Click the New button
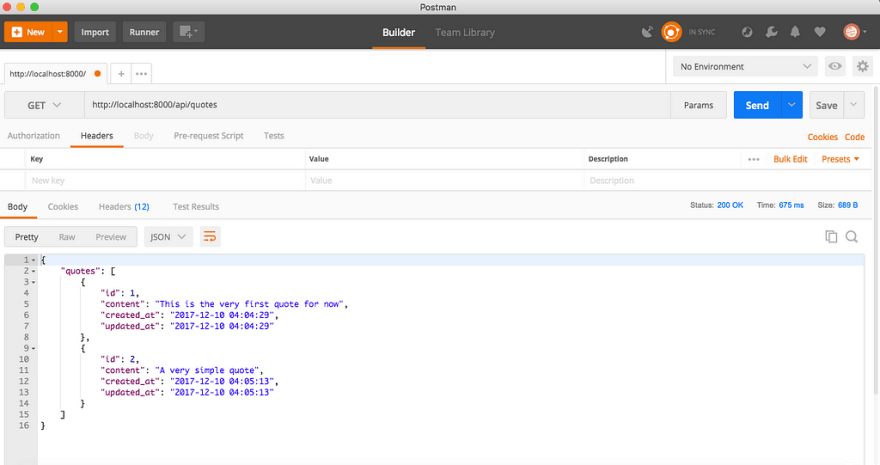Viewport: 880px width, 465px height. [x=28, y=32]
